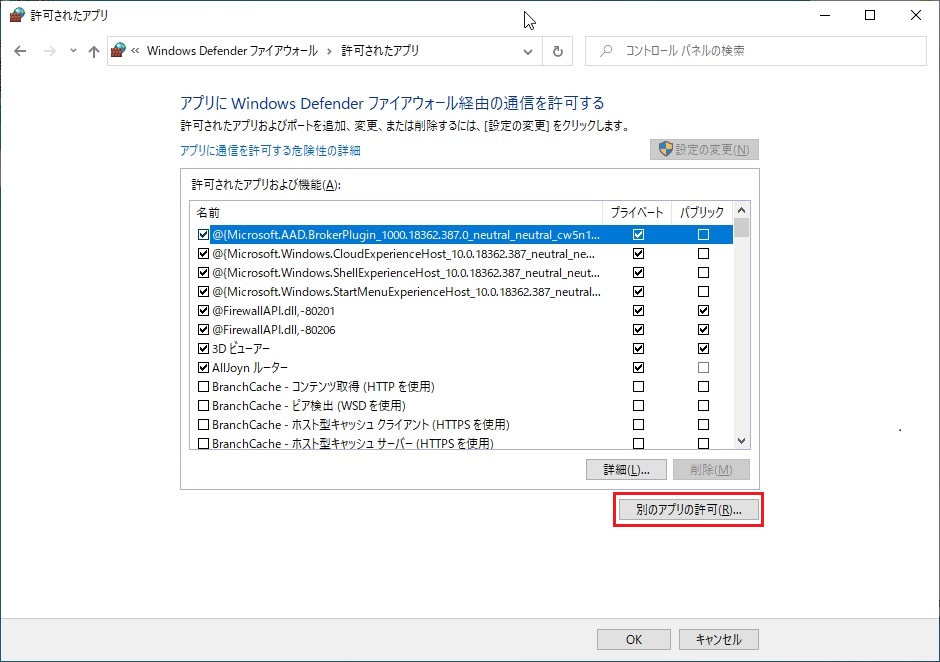The height and width of the screenshot is (662, 940).
Task: Check Private for BranchCache コンテンツ取得
Action: tap(638, 387)
